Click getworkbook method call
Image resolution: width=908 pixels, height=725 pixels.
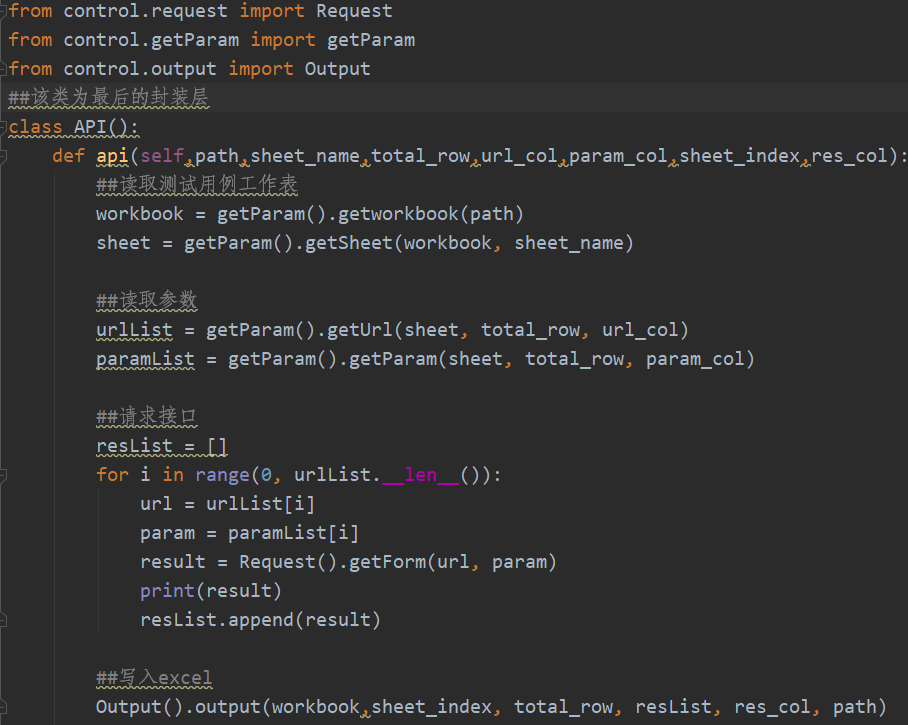pos(398,214)
